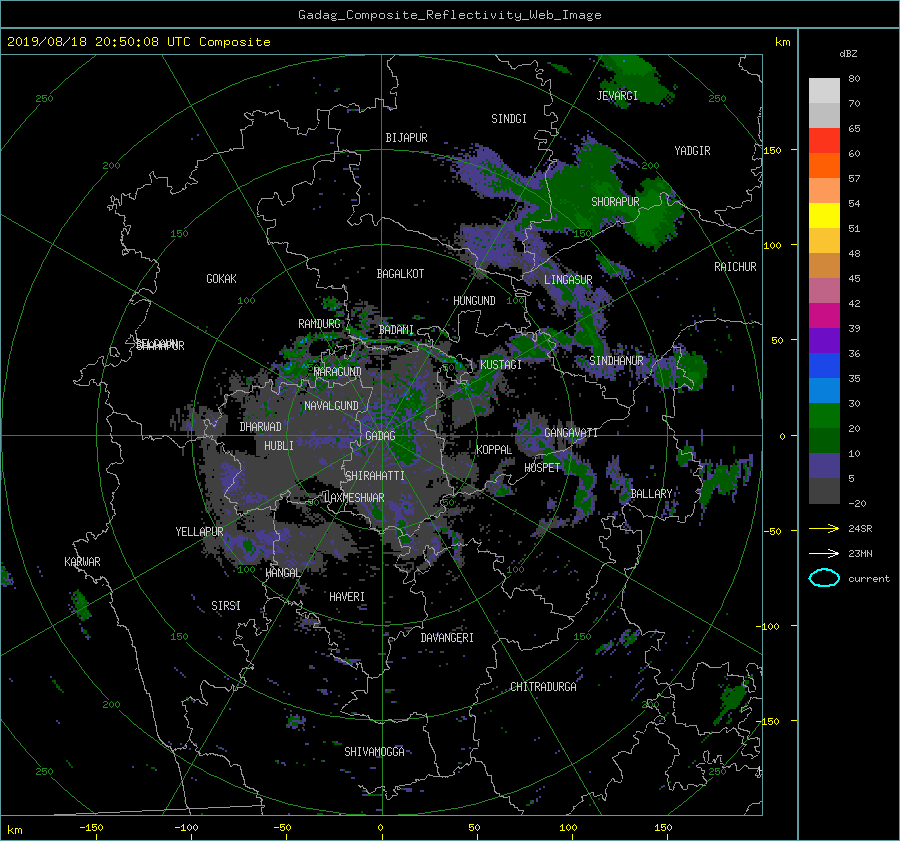
Task: Click the -100 tick on right axis
Action: click(x=767, y=626)
